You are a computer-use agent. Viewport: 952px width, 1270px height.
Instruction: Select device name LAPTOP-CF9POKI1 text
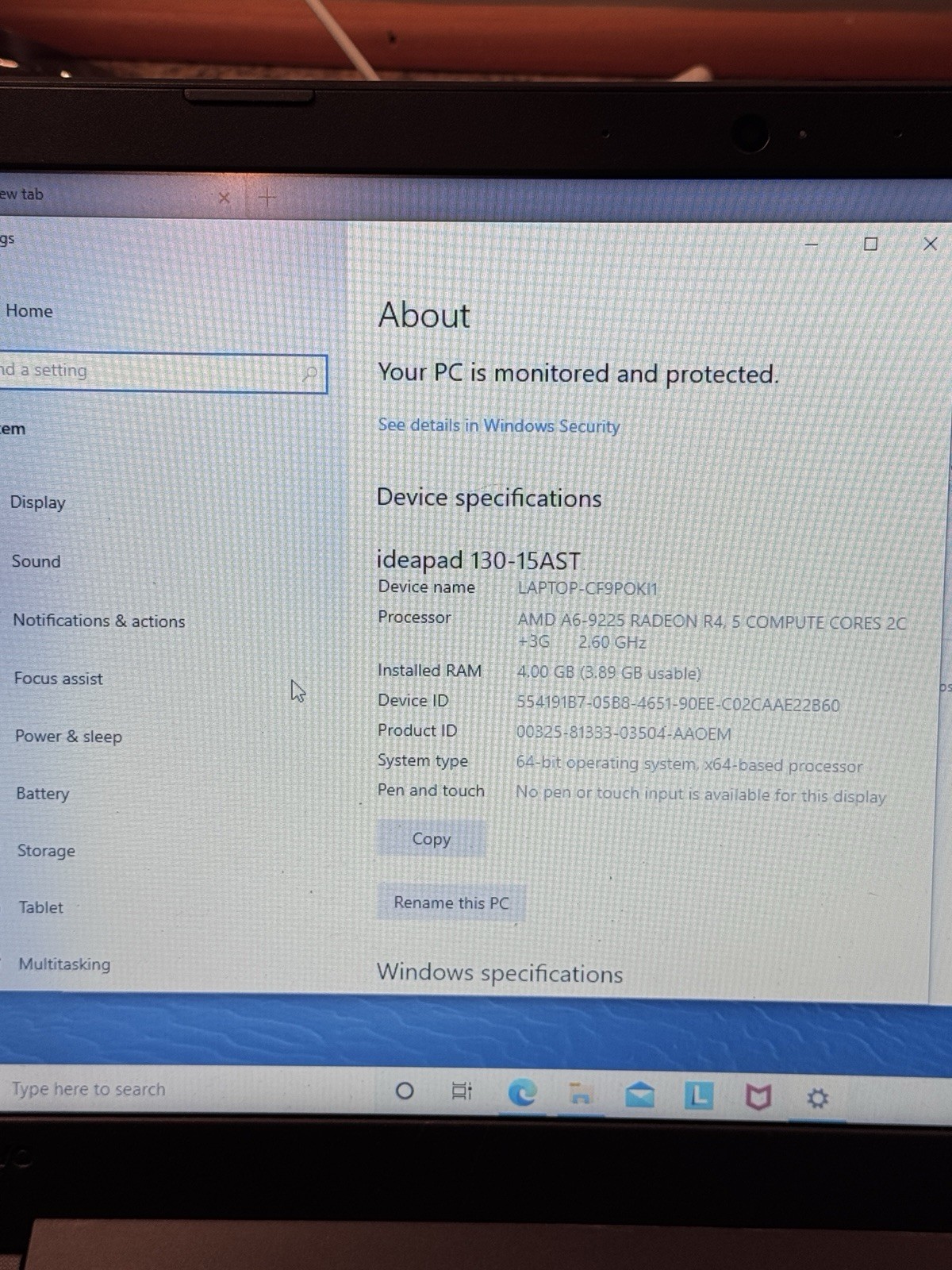tap(588, 589)
